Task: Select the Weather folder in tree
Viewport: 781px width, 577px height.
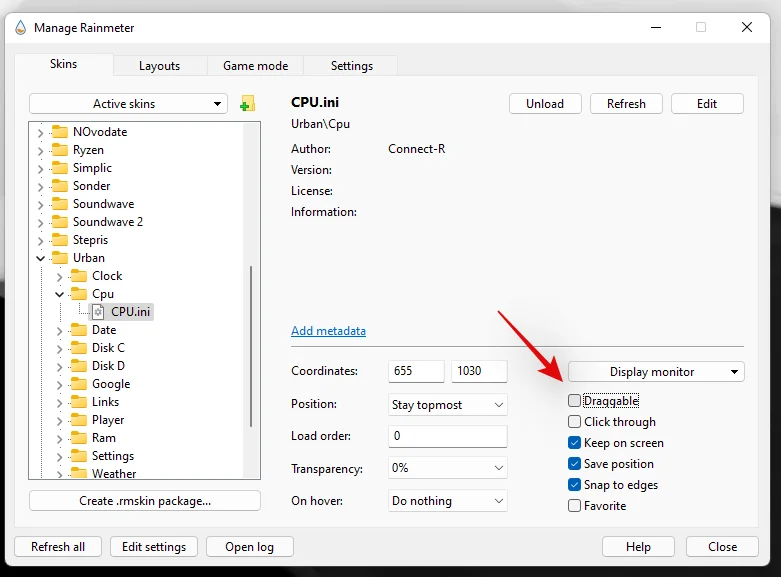Action: (114, 473)
